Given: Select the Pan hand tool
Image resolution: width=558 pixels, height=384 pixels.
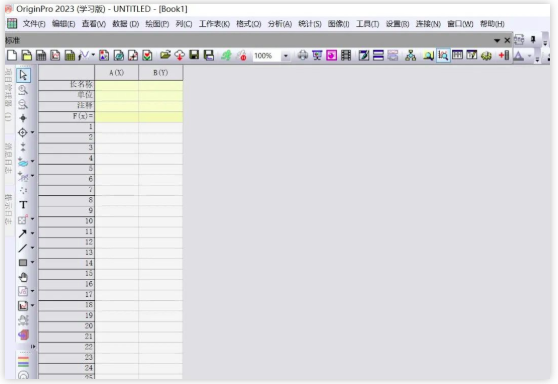Looking at the screenshot, I should pos(23,277).
